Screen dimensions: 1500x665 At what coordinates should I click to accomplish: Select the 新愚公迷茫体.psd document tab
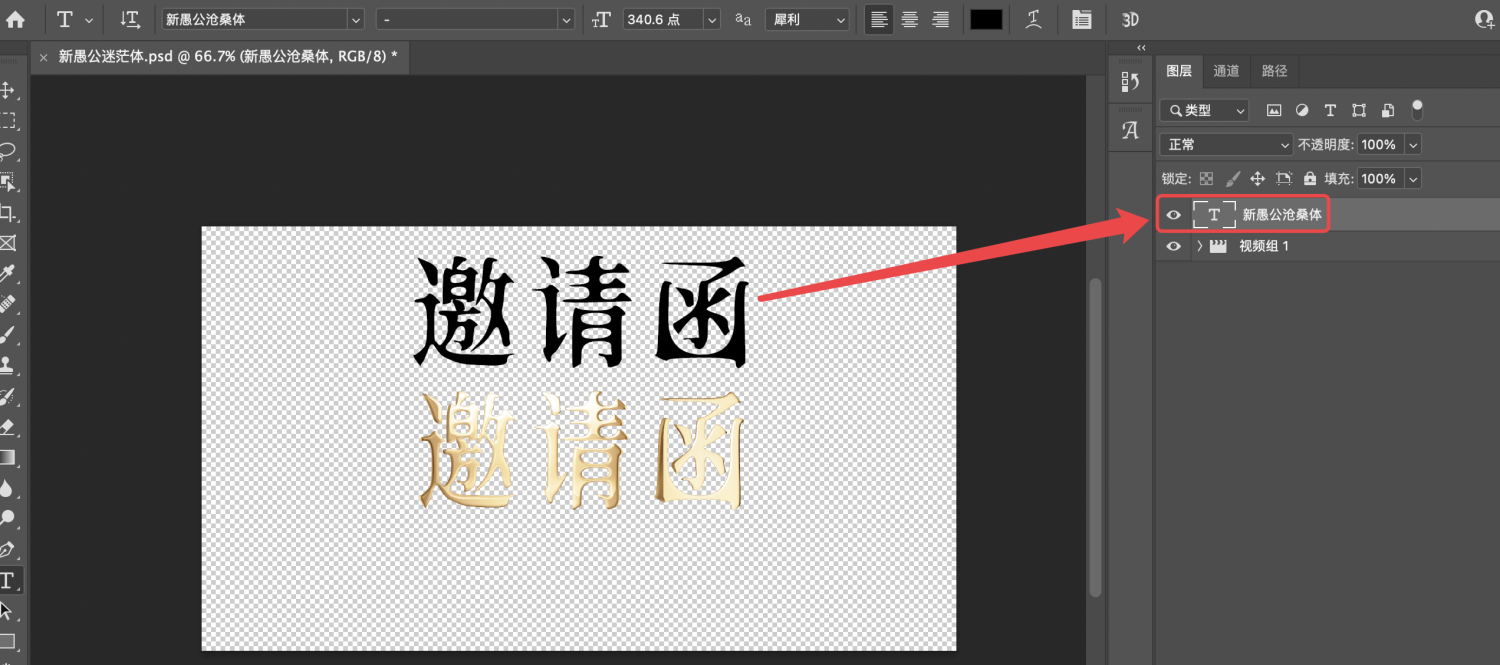[228, 57]
